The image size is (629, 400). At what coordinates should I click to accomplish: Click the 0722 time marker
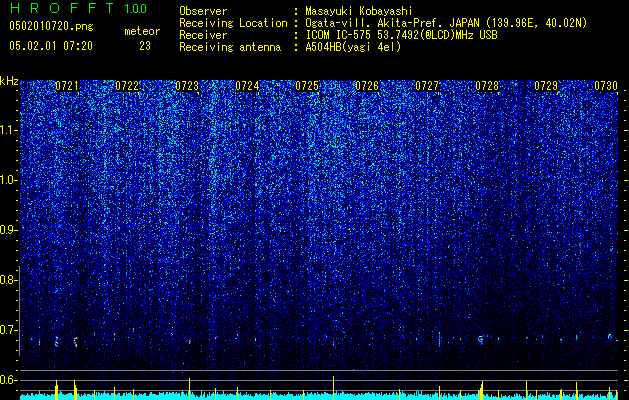[x=127, y=86]
